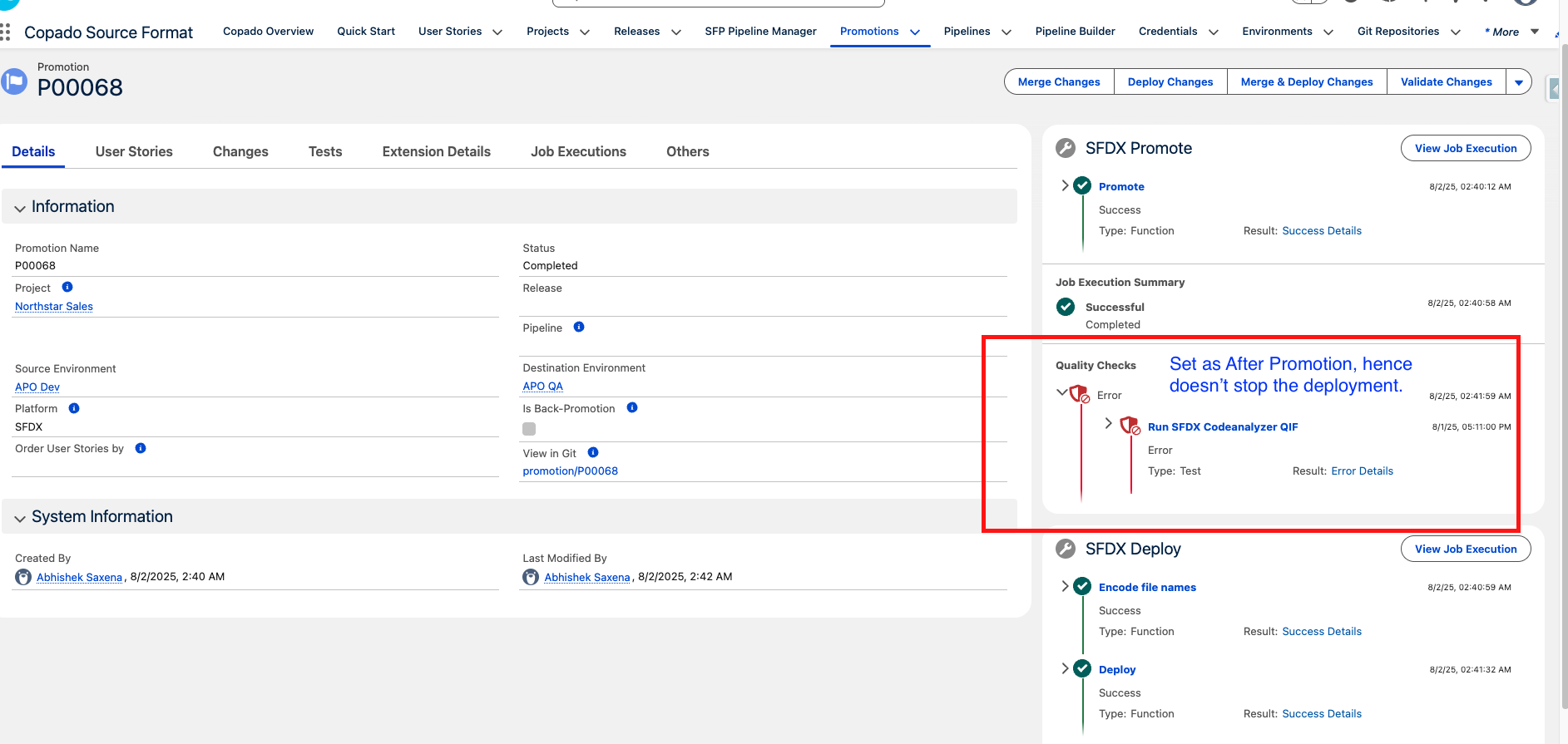Click the View in Git info icon

[x=593, y=452]
